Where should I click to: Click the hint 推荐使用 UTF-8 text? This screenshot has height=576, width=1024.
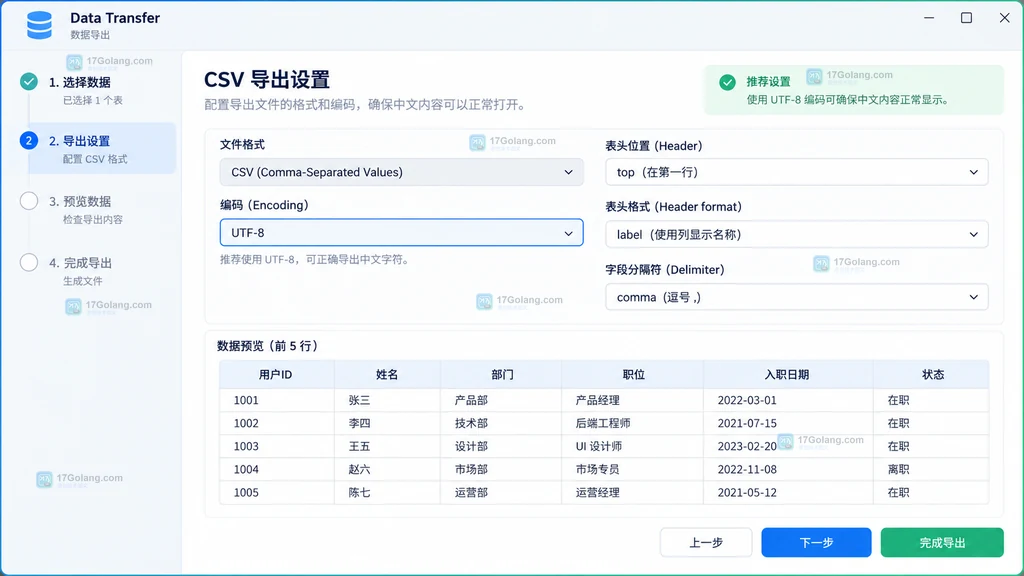[316, 260]
